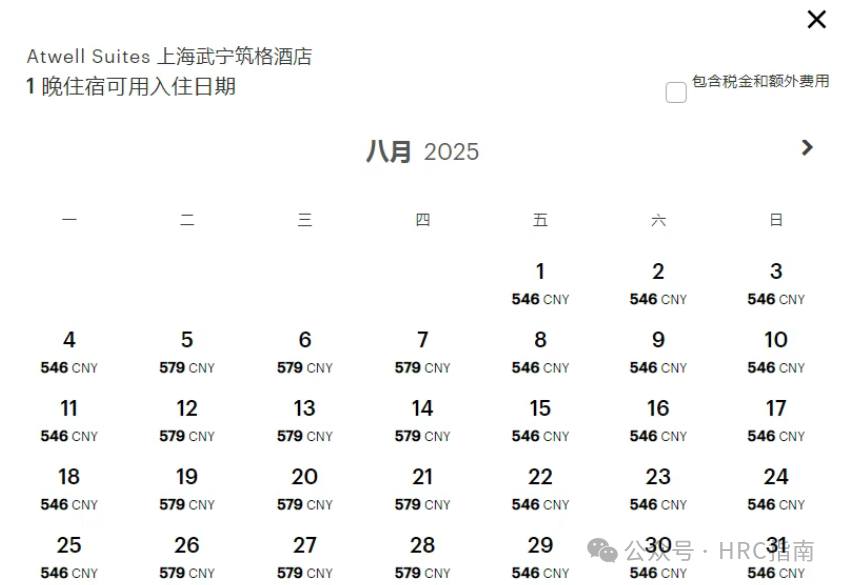The image size is (842, 585).
Task: Select August 10 check-in date
Action: [775, 340]
